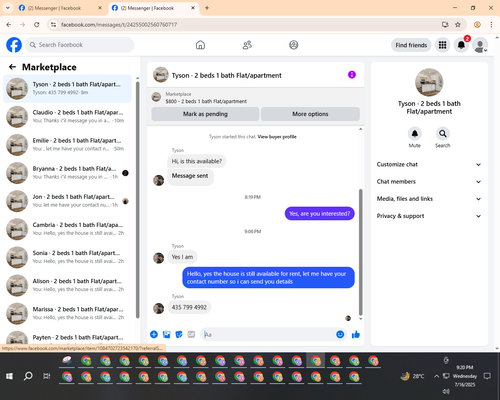Click Tyson's phone number message
Image resolution: width=500 pixels, height=400 pixels.
point(189,307)
